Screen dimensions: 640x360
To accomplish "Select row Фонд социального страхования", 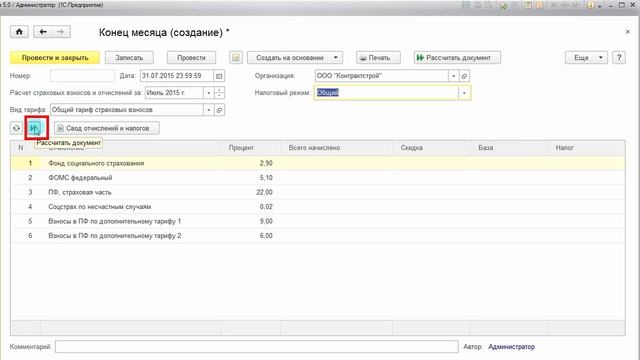I will tap(318, 163).
